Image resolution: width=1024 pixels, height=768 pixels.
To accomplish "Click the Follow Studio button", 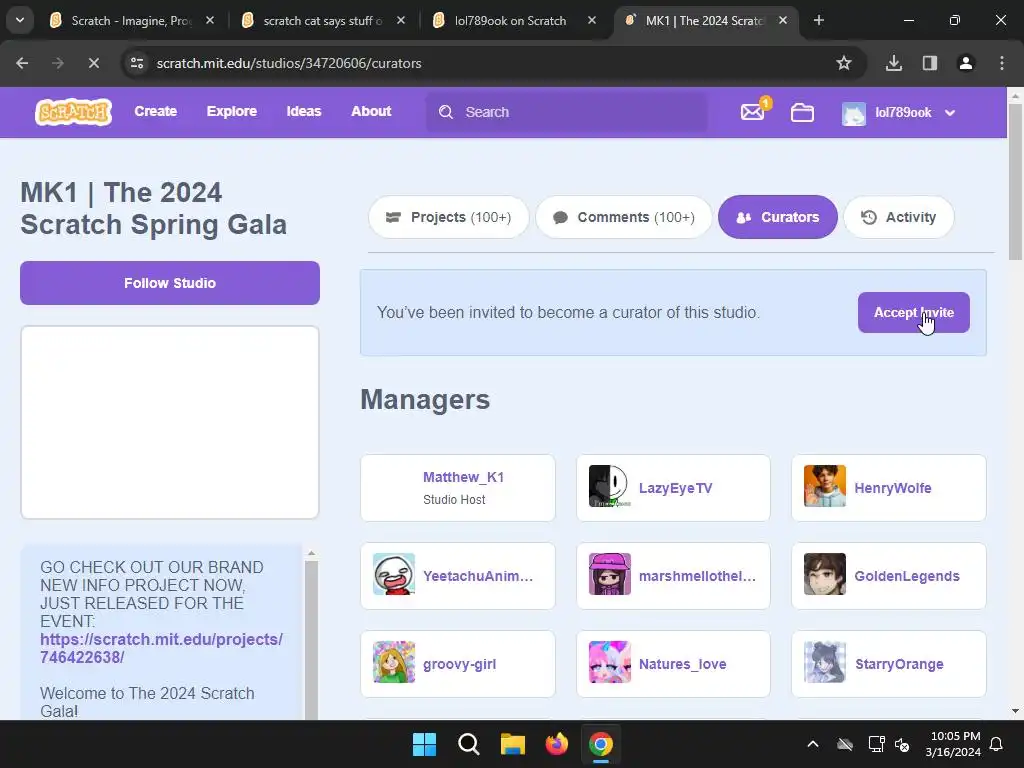I will click(x=170, y=283).
